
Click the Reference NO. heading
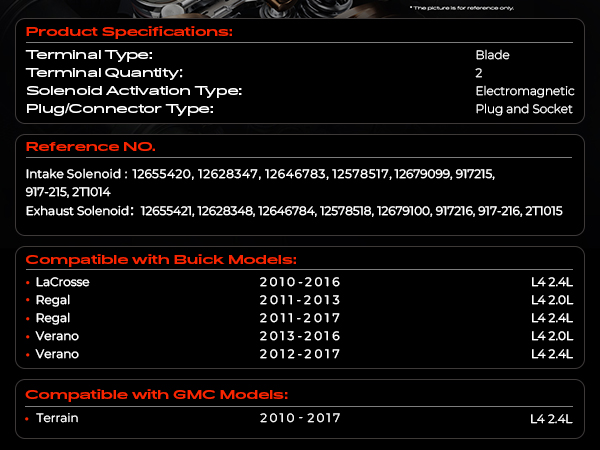pos(91,147)
